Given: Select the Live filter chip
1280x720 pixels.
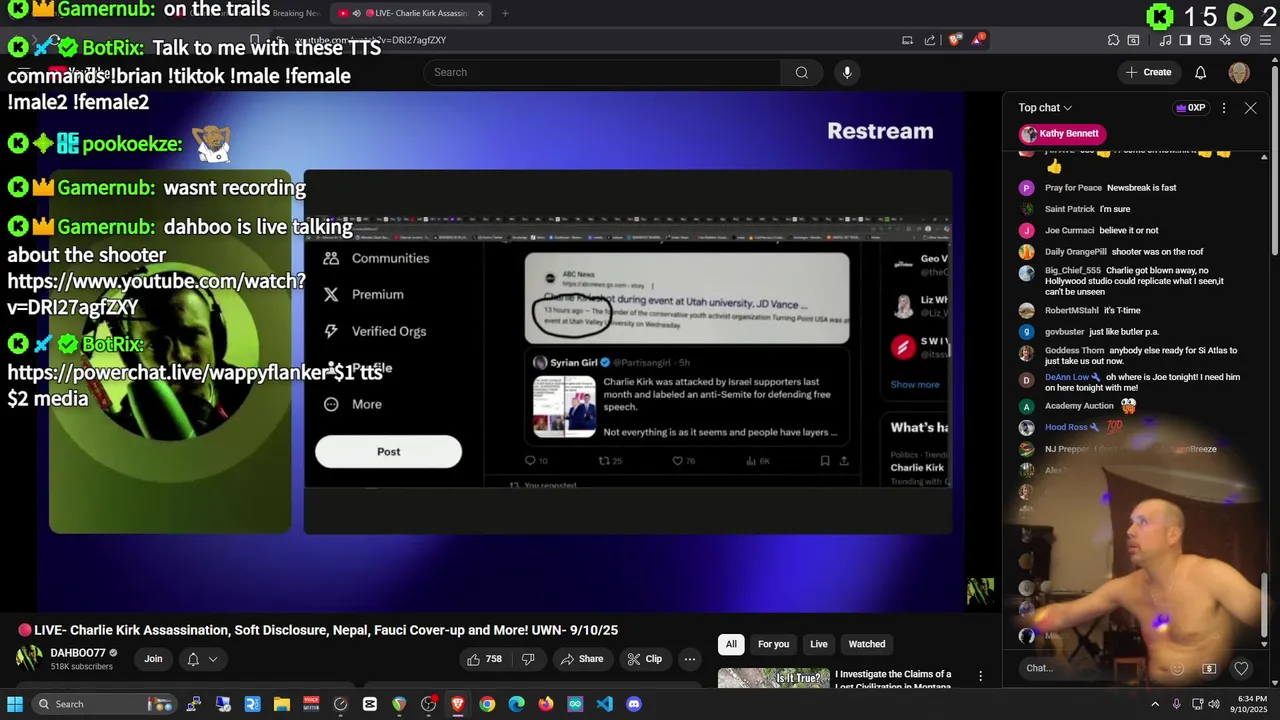Looking at the screenshot, I should pos(818,644).
